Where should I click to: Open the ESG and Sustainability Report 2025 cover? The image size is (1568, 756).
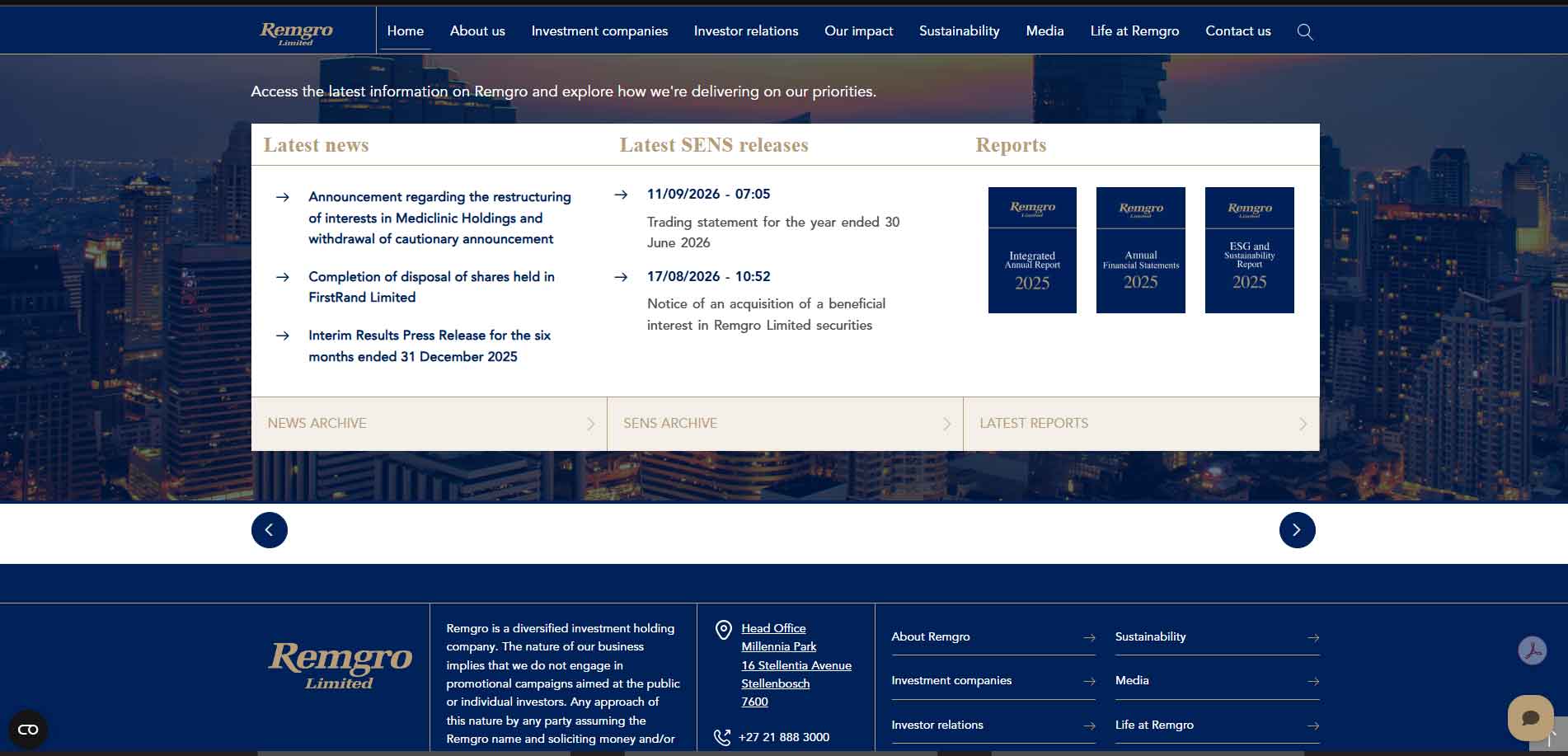tap(1250, 250)
